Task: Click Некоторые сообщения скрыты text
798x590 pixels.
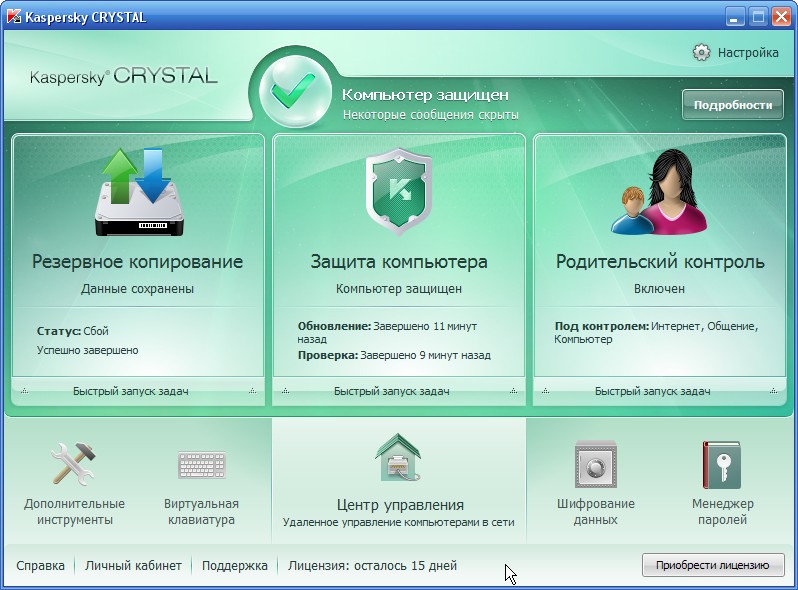Action: [x=431, y=115]
